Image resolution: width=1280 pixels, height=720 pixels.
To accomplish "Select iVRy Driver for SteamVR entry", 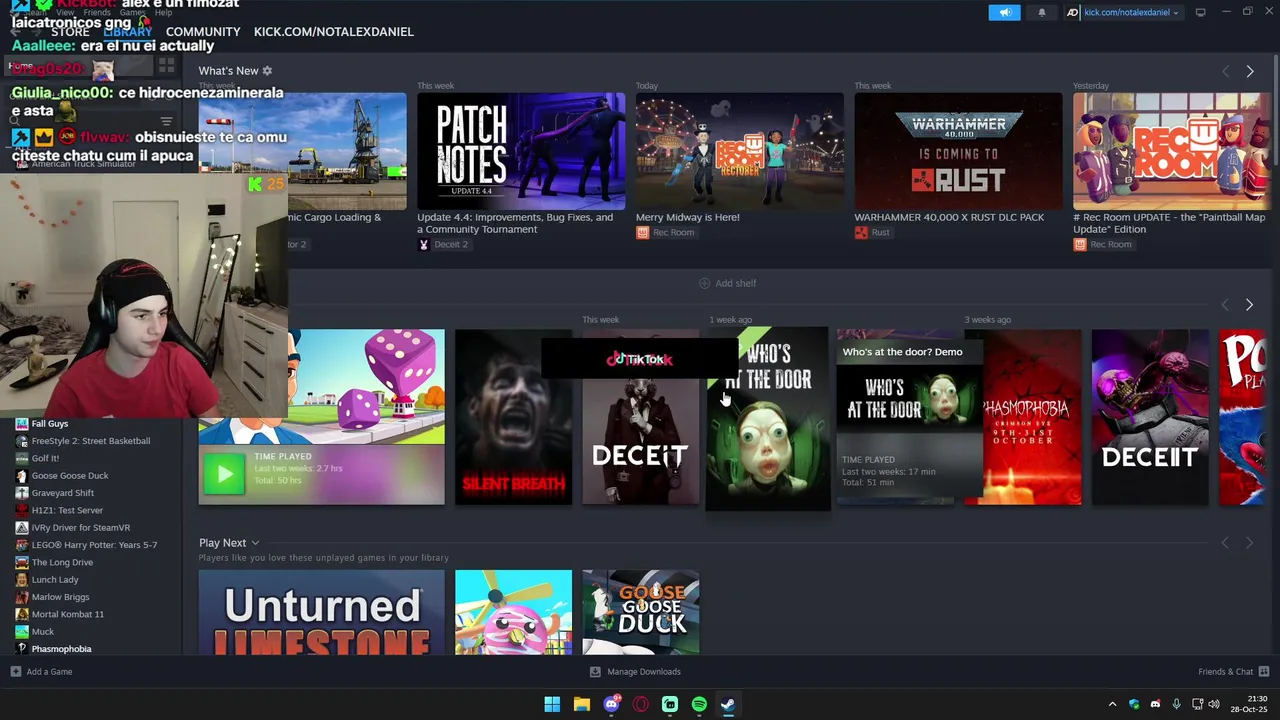I will [x=80, y=528].
